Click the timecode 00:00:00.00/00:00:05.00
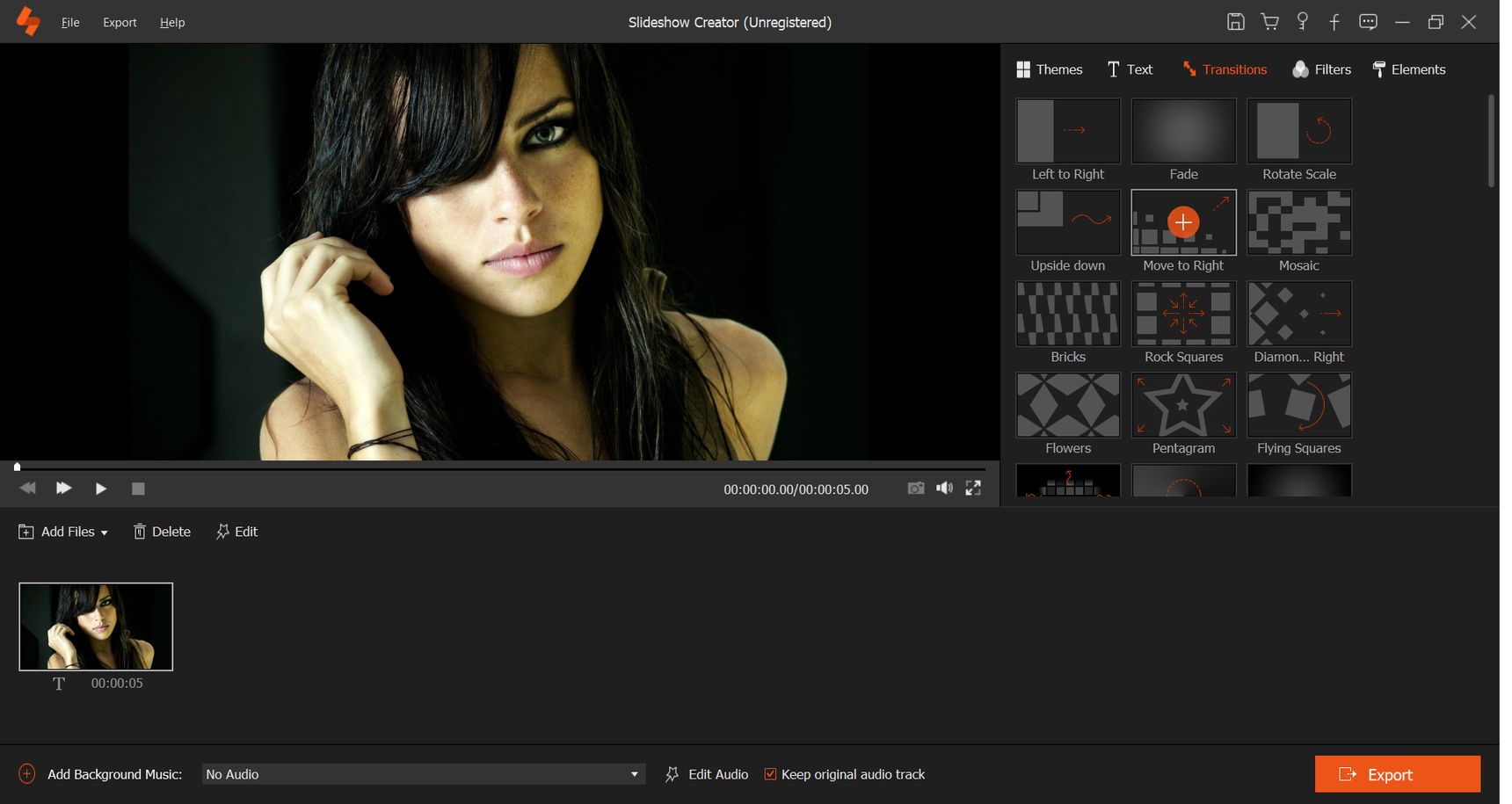 (796, 489)
